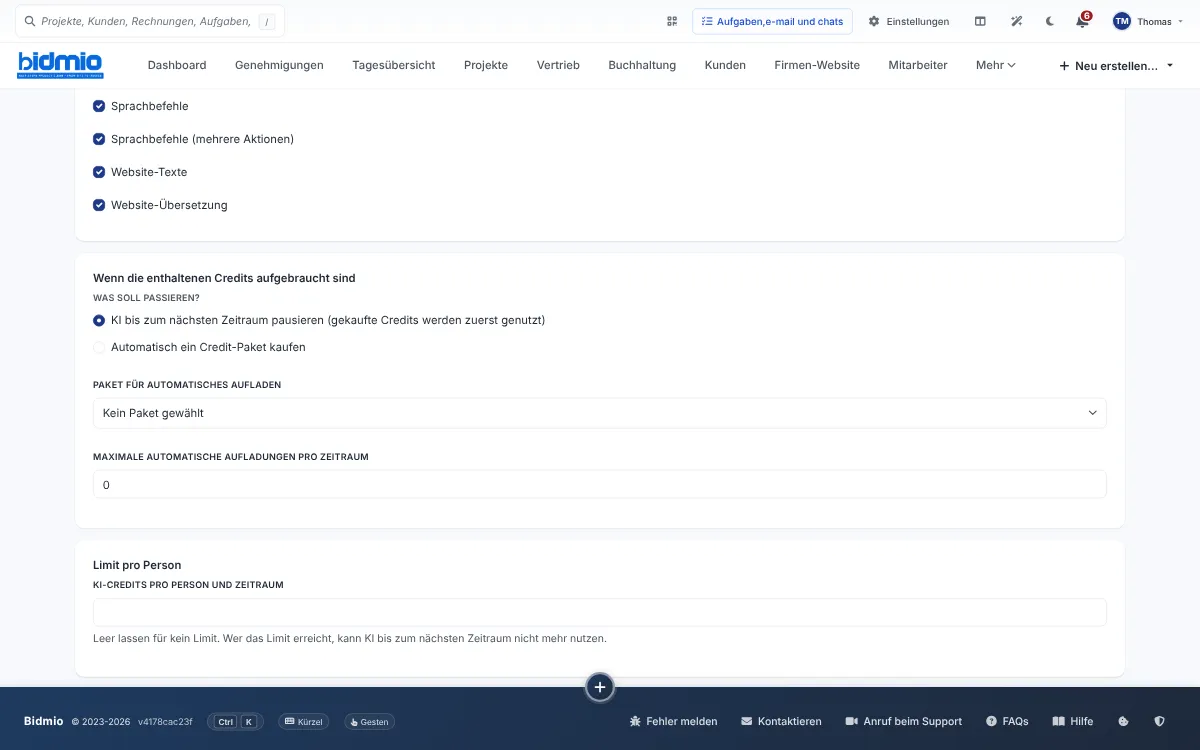Screen dimensions: 1200x750
Task: Focus the global search field
Action: pos(149,21)
